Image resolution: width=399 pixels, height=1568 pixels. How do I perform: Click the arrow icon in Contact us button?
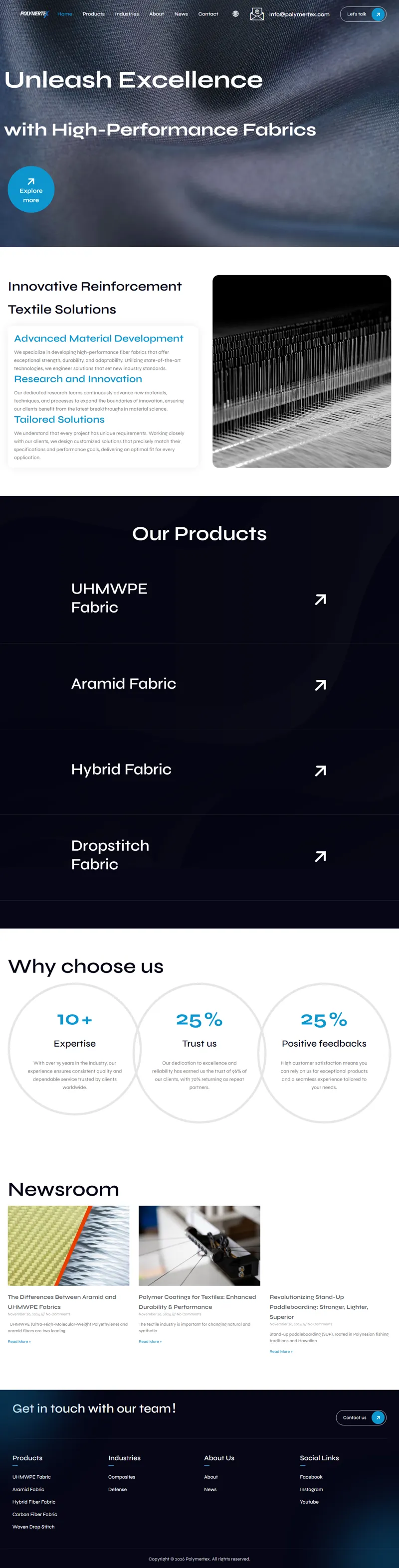378,1417
